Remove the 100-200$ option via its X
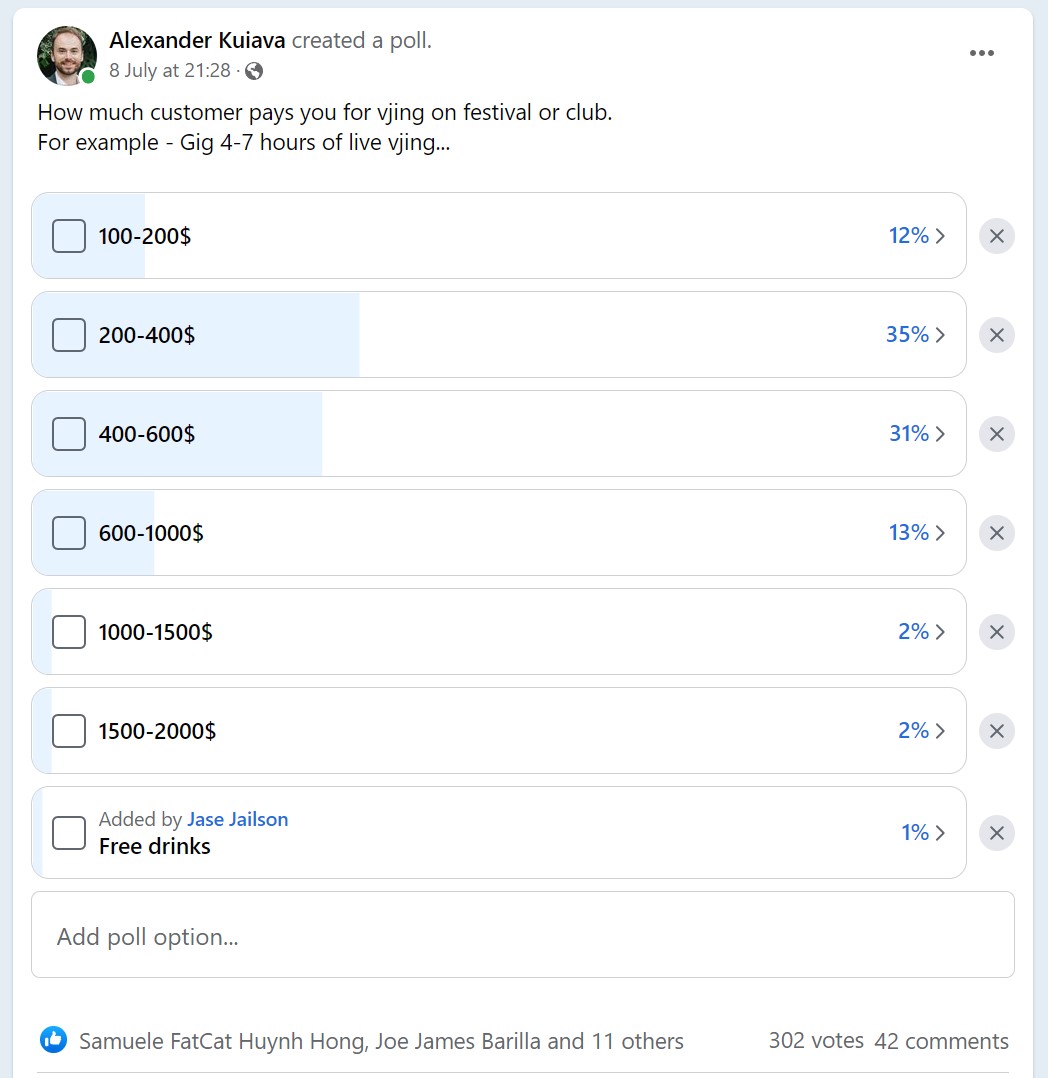This screenshot has width=1048, height=1078. 996,236
